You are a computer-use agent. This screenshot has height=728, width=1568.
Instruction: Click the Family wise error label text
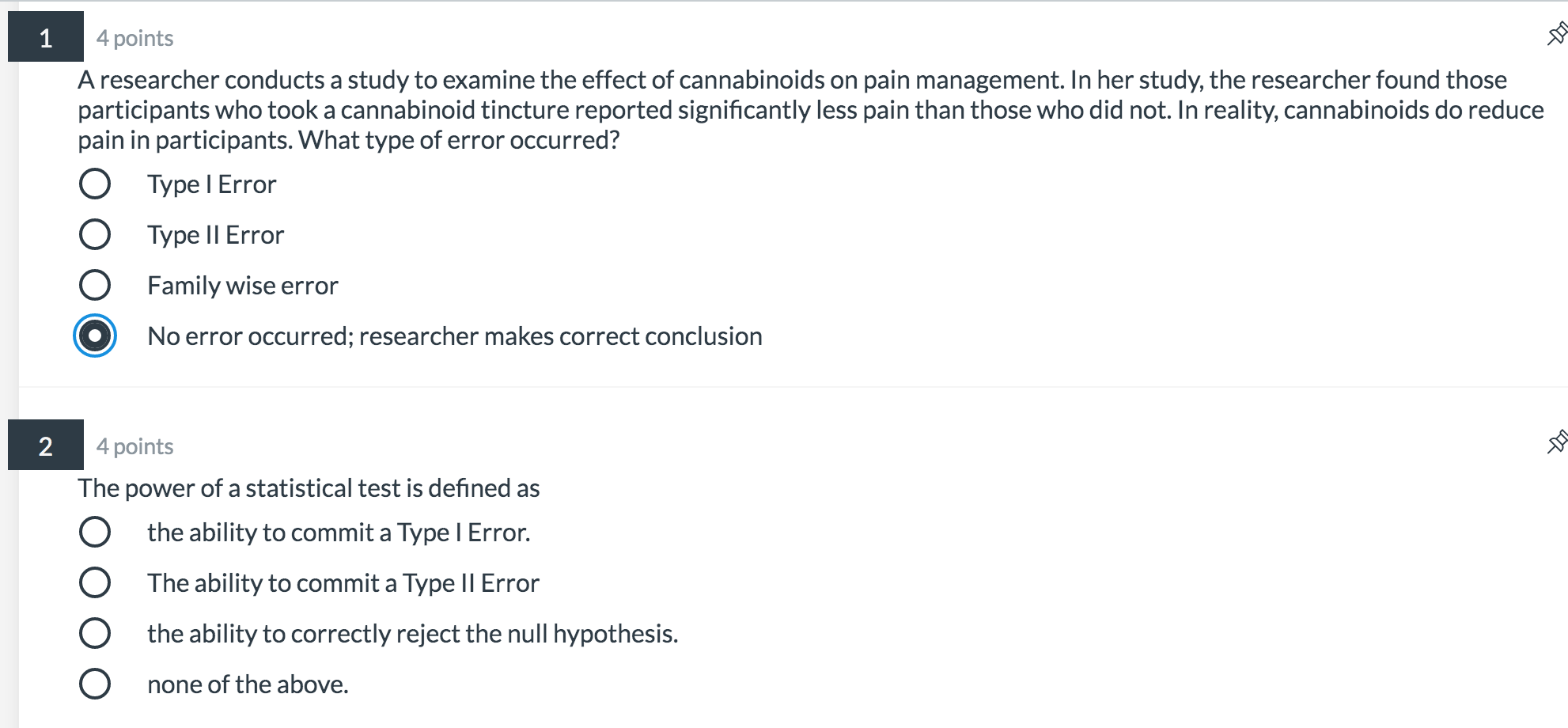243,286
